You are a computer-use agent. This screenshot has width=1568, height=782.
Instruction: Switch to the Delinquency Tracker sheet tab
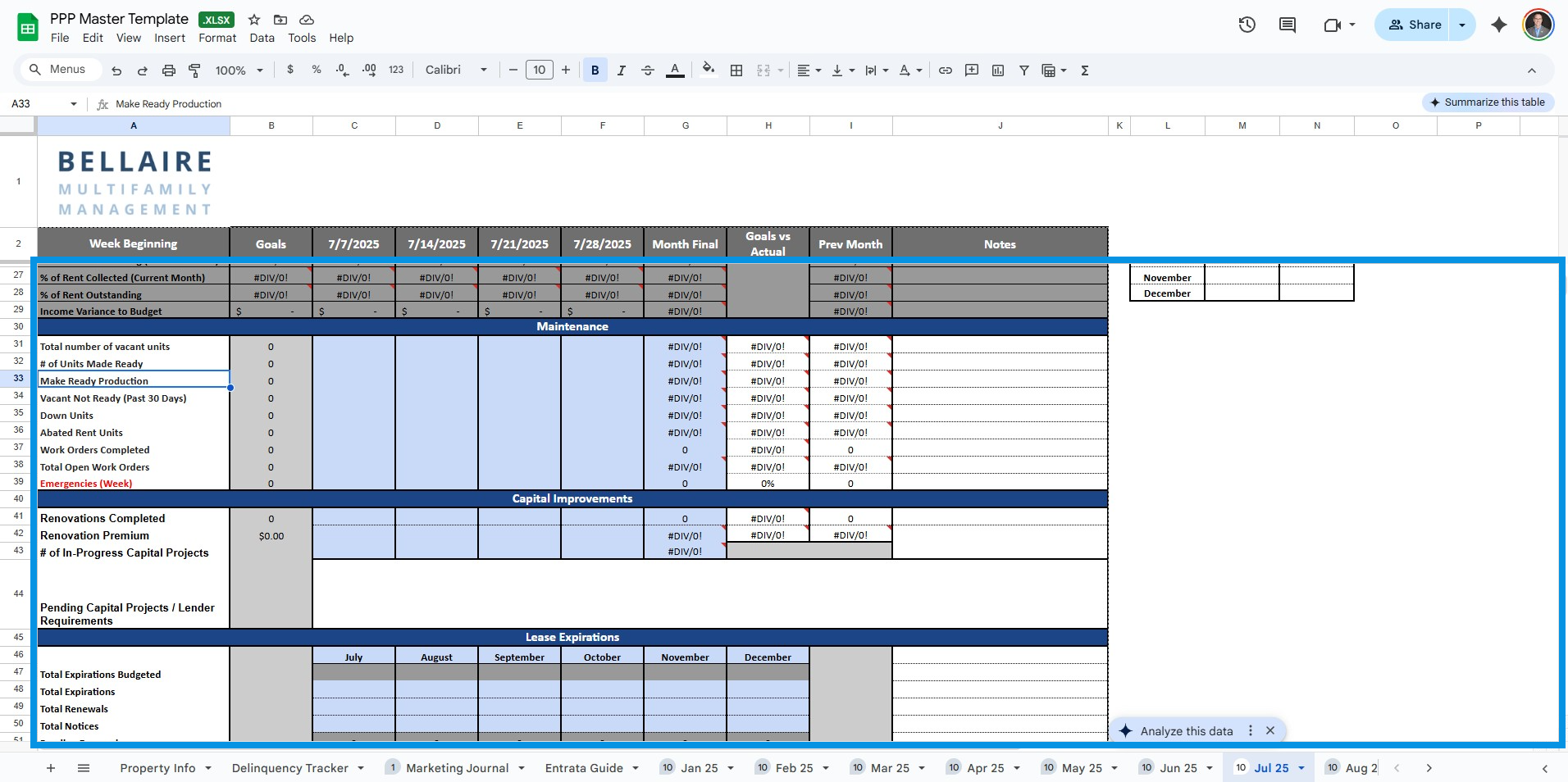pos(289,768)
